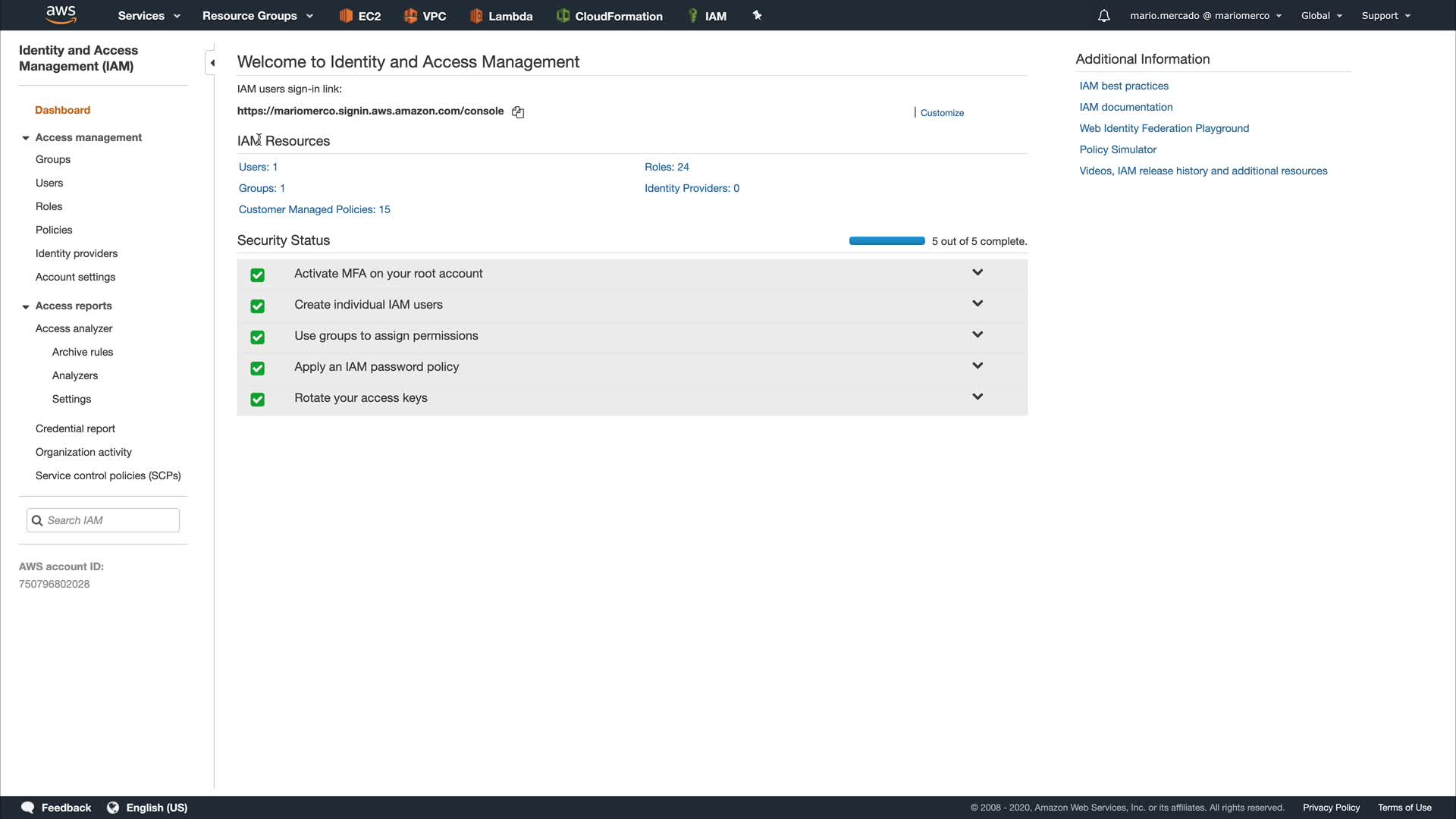The width and height of the screenshot is (1456, 819).
Task: Select Credential report in the sidebar
Action: pyautogui.click(x=75, y=428)
